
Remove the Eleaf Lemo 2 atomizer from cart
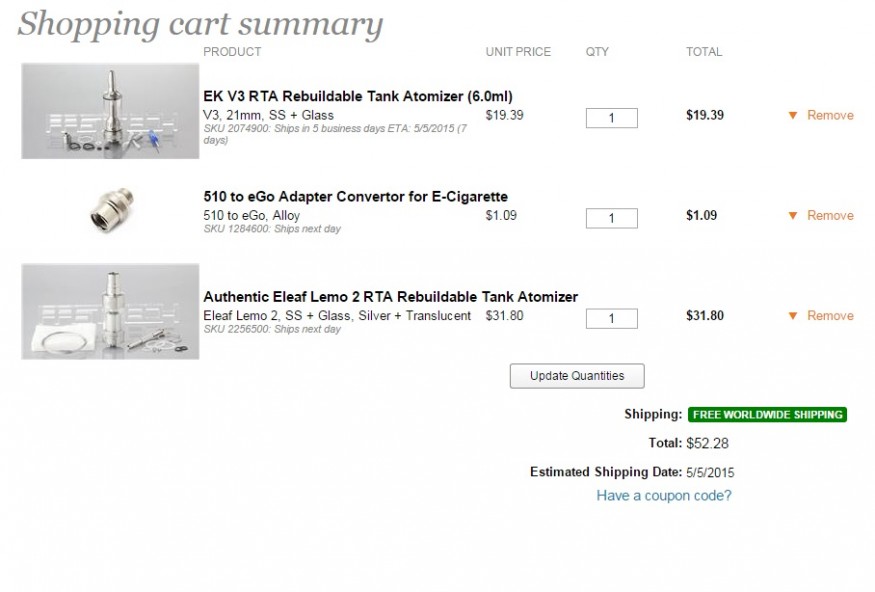pos(830,316)
